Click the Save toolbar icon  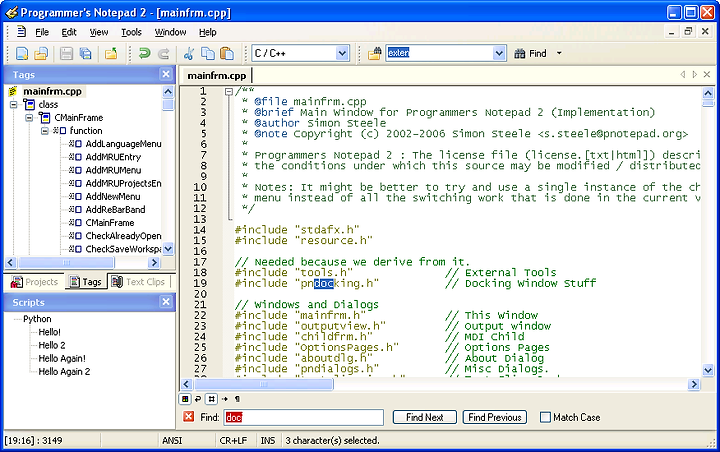coord(66,53)
